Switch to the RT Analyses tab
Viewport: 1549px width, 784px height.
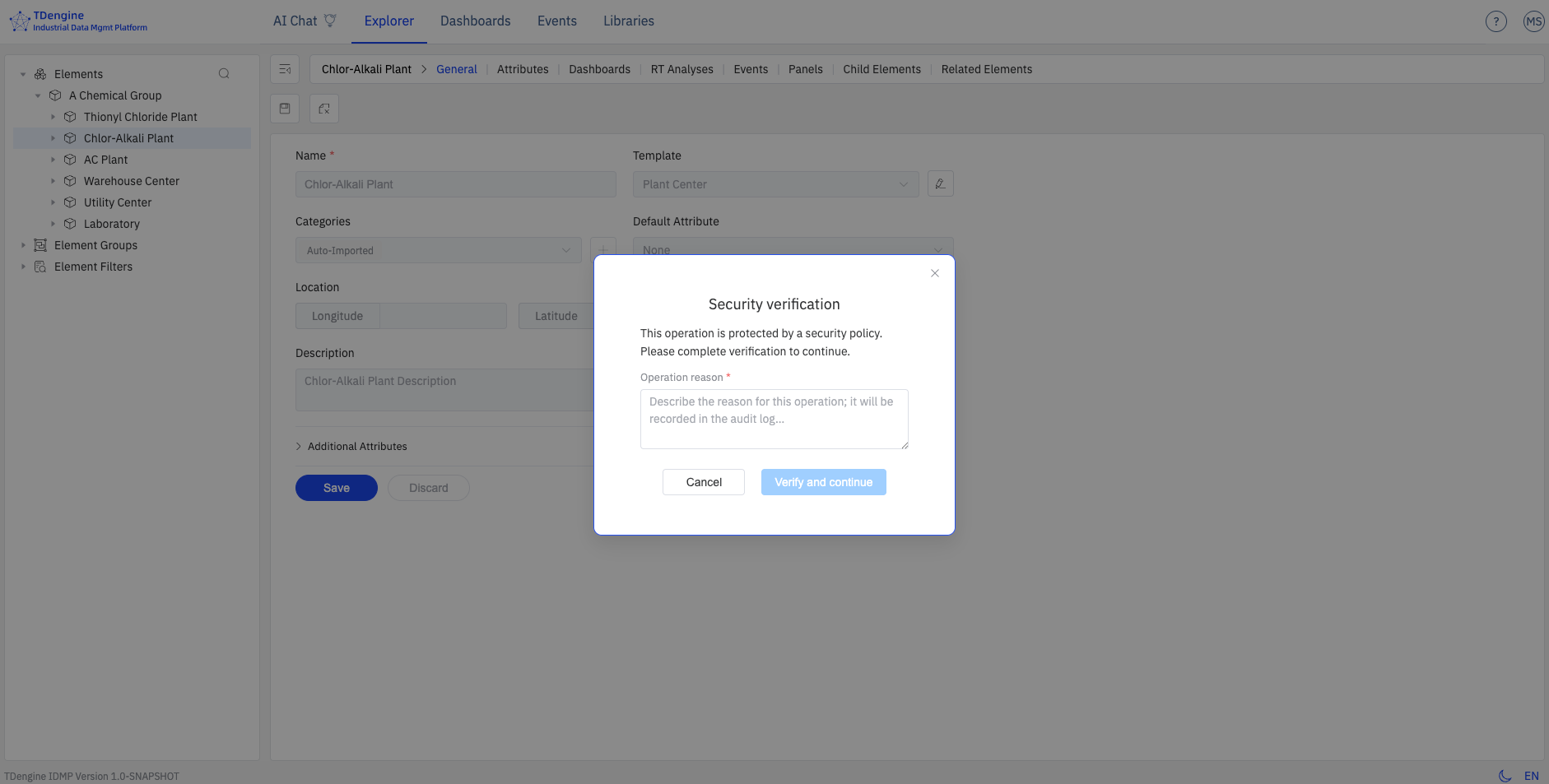pyautogui.click(x=682, y=69)
